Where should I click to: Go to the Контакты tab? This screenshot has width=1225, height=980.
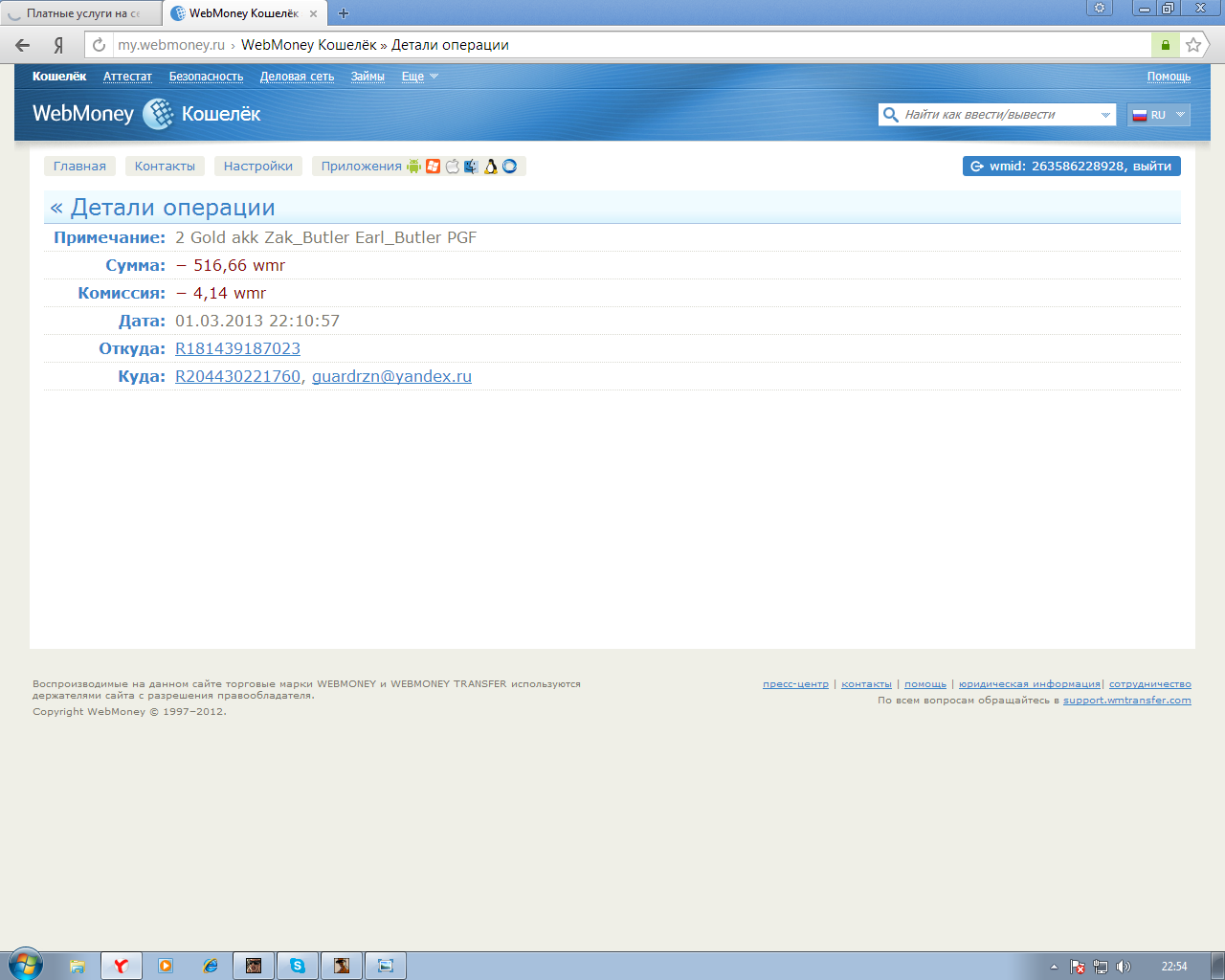[165, 167]
